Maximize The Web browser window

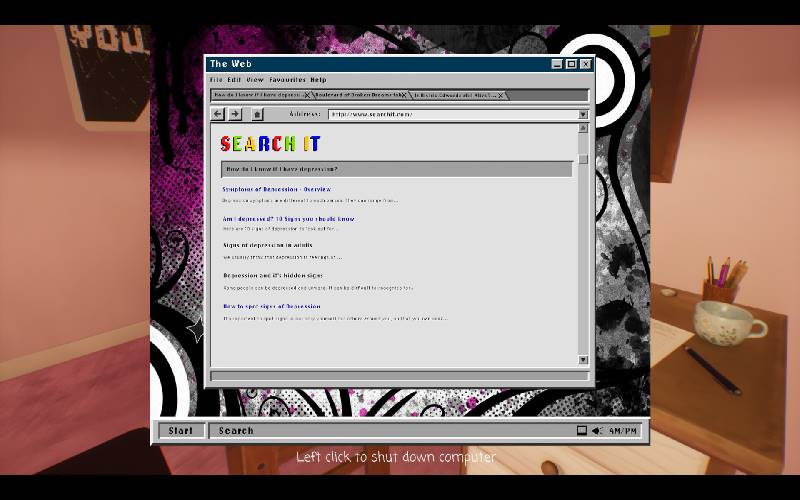coord(571,64)
